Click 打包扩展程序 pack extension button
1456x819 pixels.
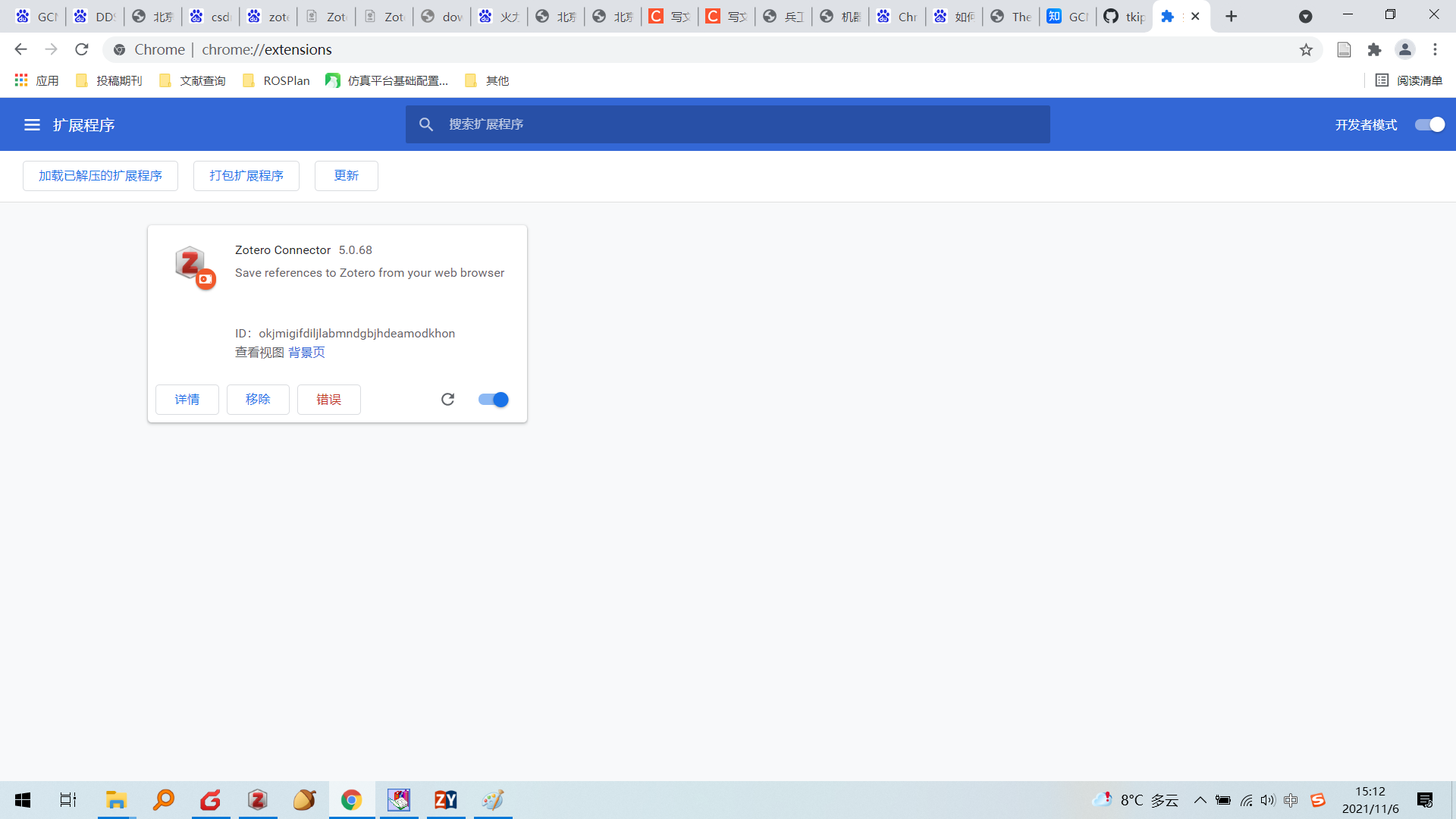tap(246, 176)
